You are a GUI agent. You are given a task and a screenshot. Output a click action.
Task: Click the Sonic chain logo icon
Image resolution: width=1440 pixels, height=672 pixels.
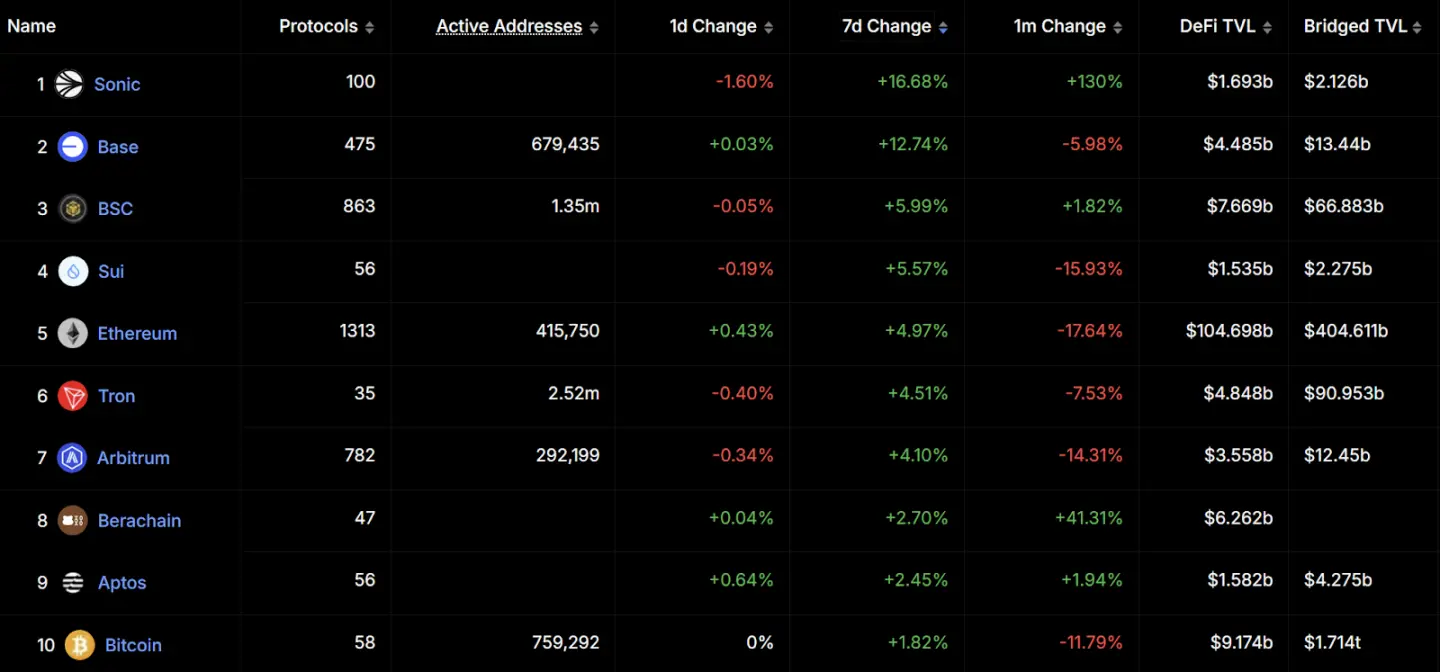[69, 84]
